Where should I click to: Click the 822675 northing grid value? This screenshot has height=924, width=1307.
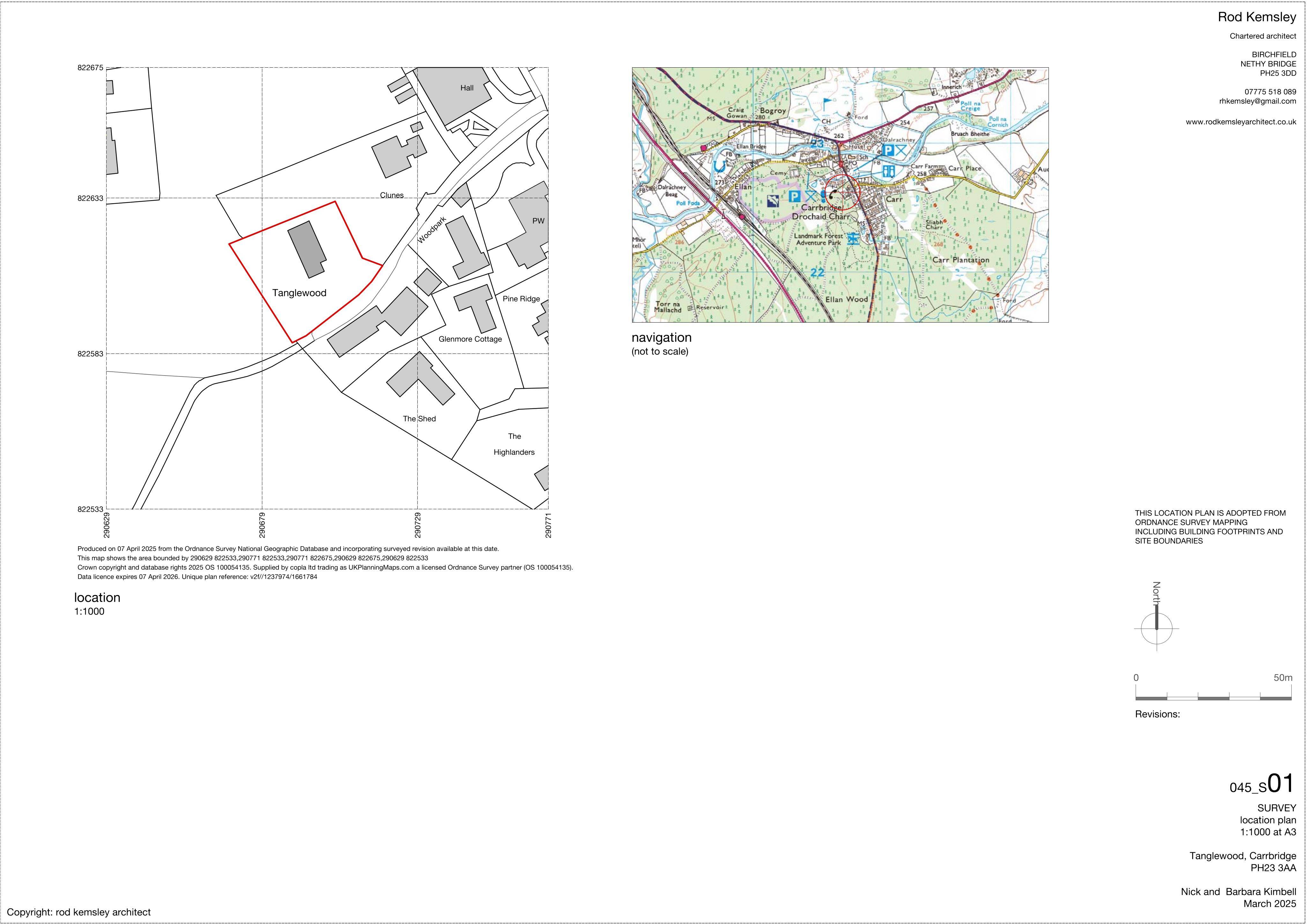[x=91, y=67]
